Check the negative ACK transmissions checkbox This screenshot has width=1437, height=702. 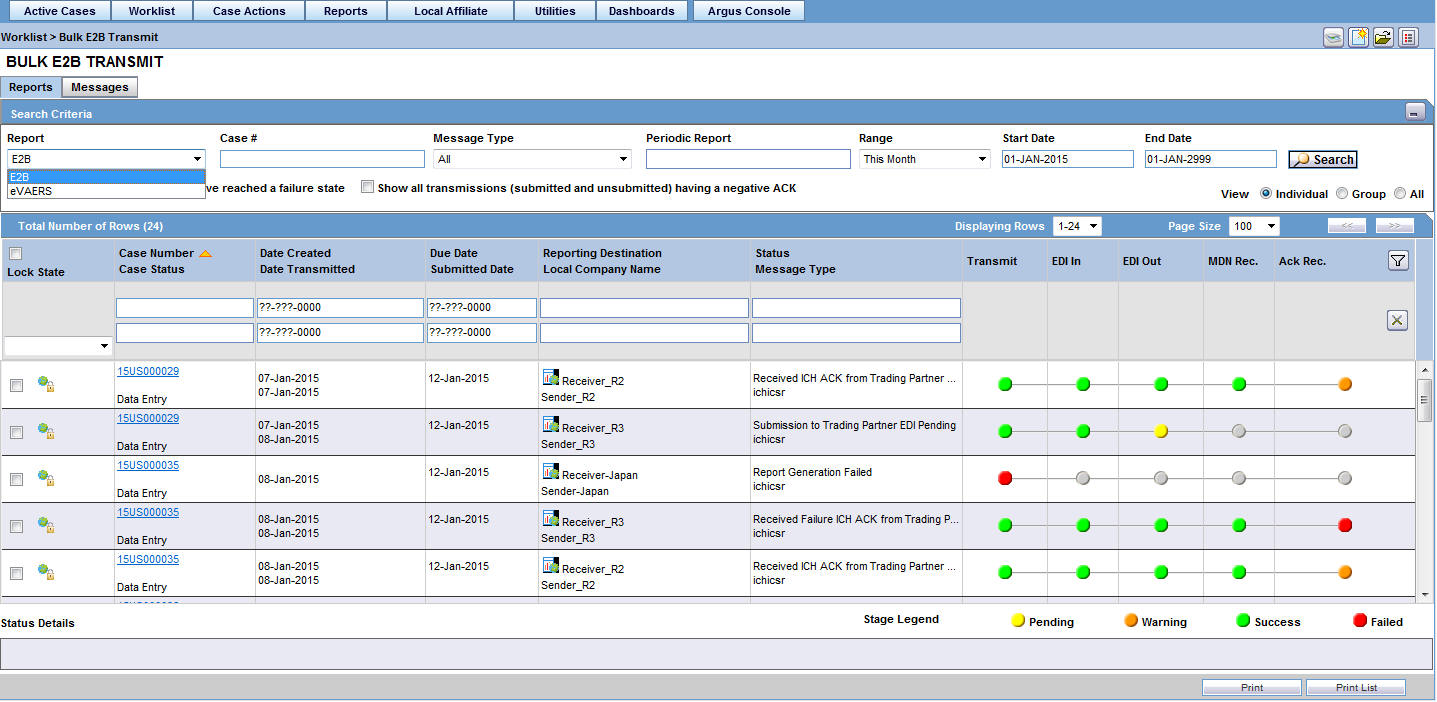point(368,187)
